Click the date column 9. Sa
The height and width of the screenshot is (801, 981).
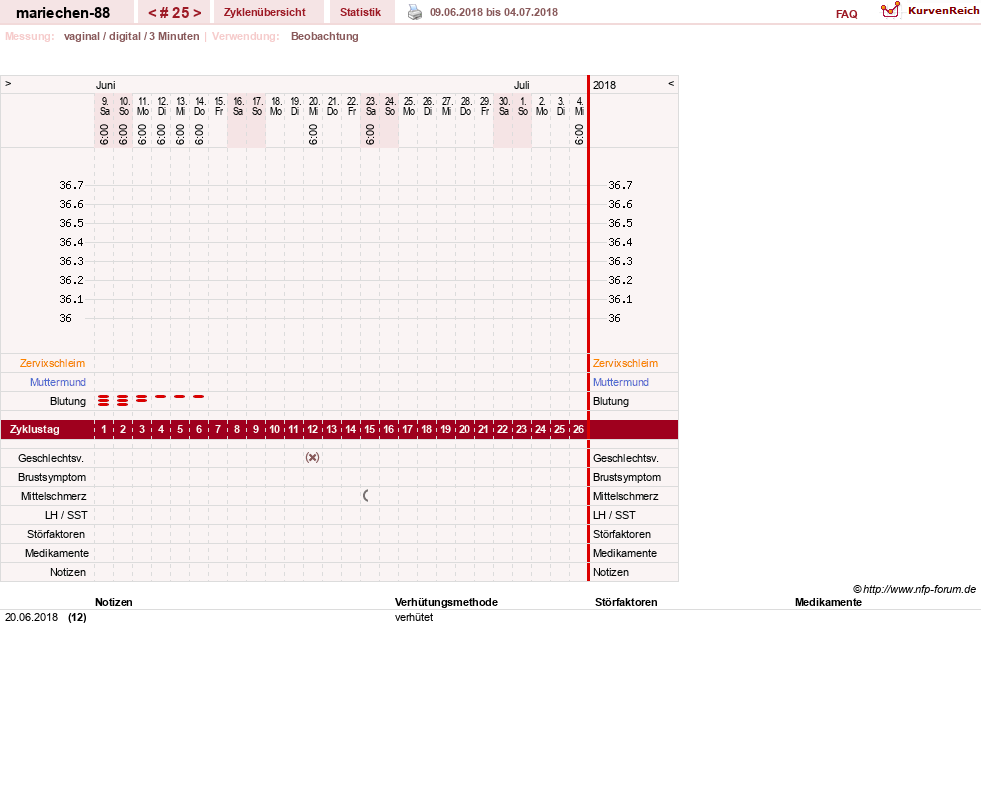(x=104, y=106)
